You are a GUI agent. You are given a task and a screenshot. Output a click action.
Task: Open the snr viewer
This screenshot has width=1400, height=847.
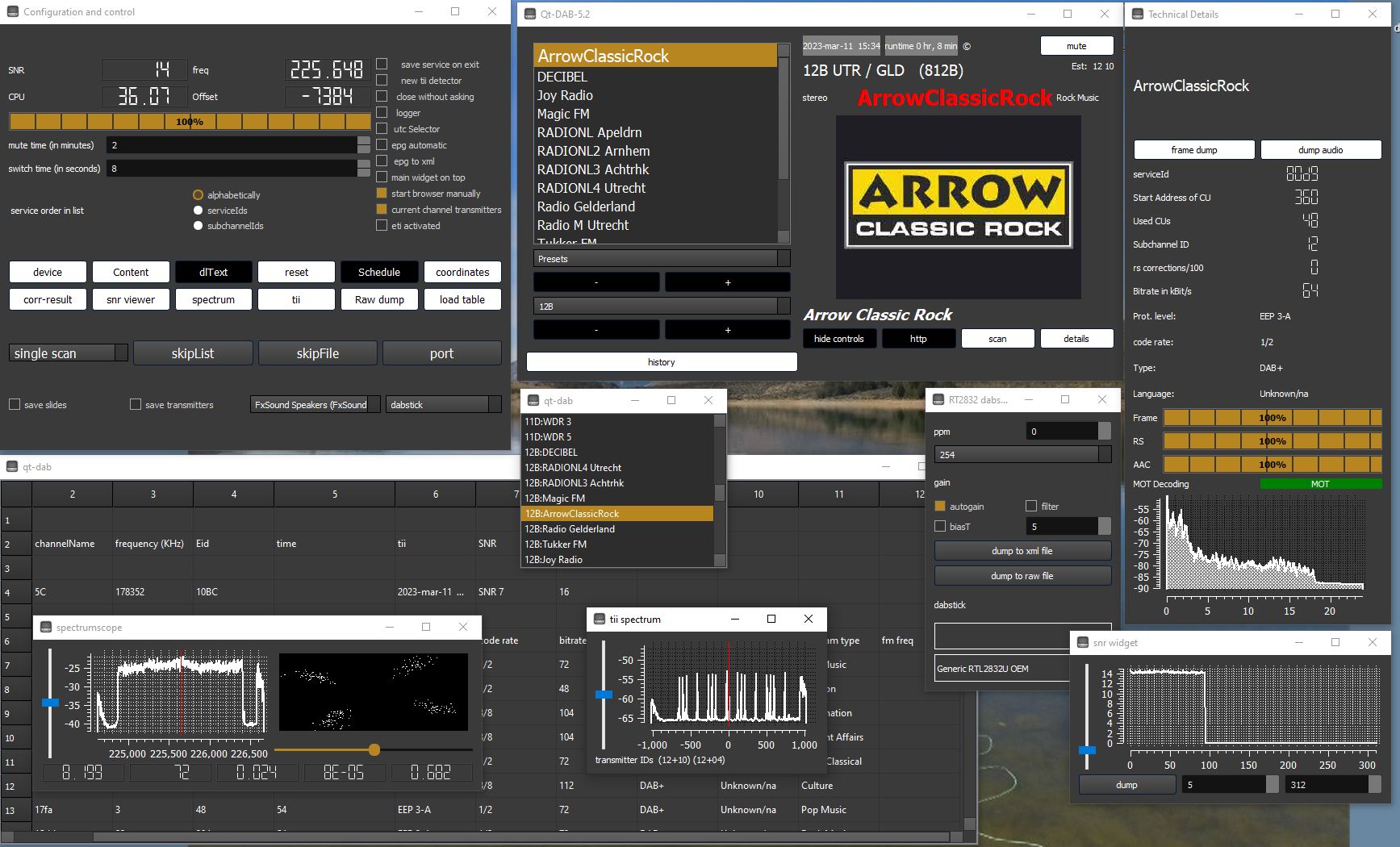pyautogui.click(x=131, y=299)
